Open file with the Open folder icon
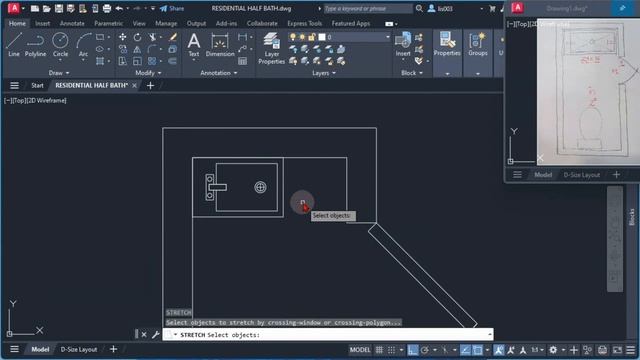 [47, 8]
